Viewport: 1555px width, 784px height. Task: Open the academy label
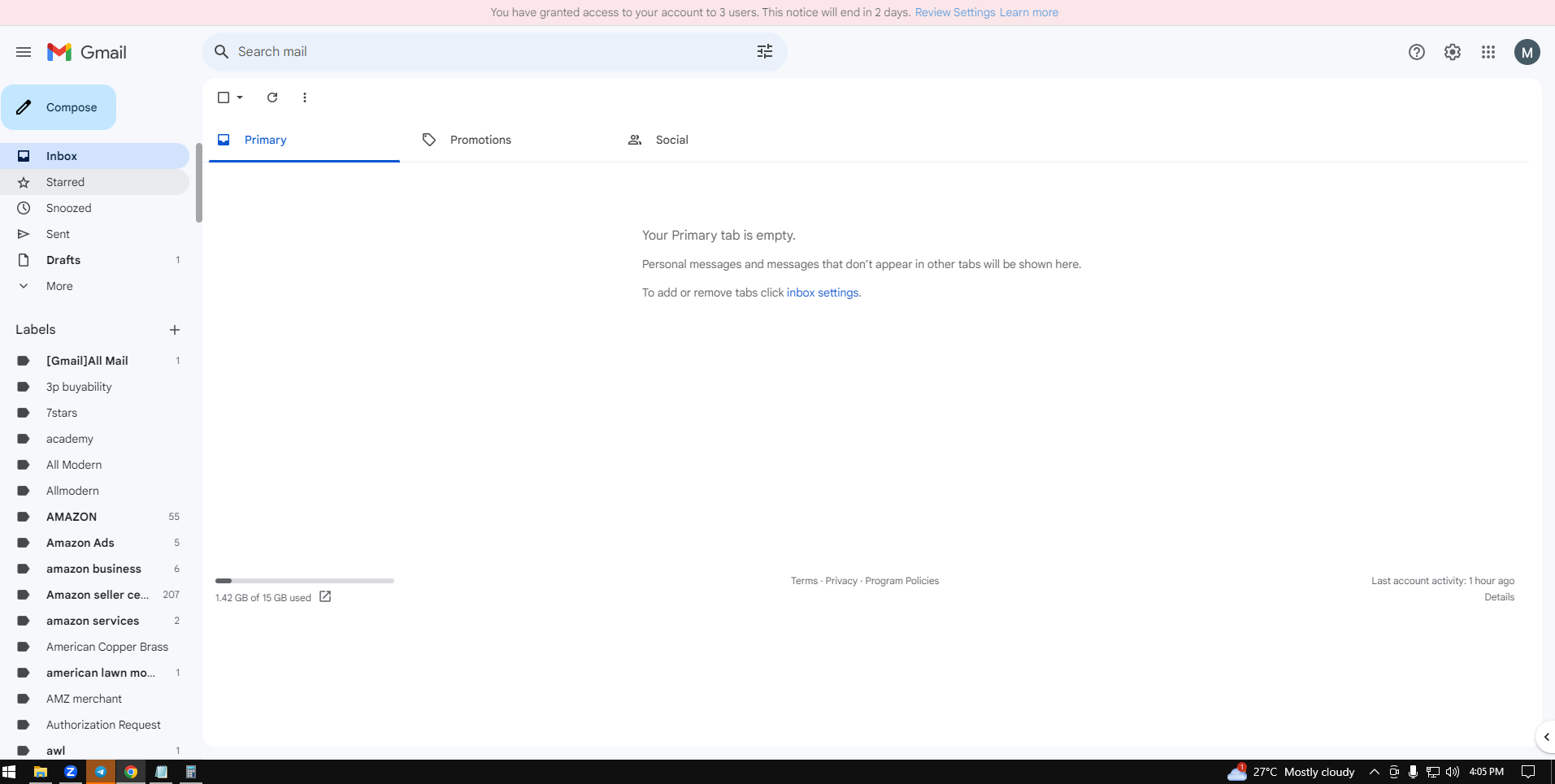pyautogui.click(x=94, y=439)
